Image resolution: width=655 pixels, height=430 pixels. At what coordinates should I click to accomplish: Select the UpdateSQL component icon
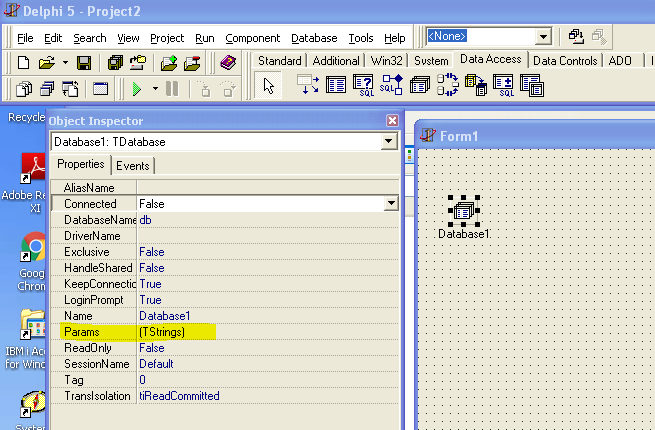pos(503,85)
